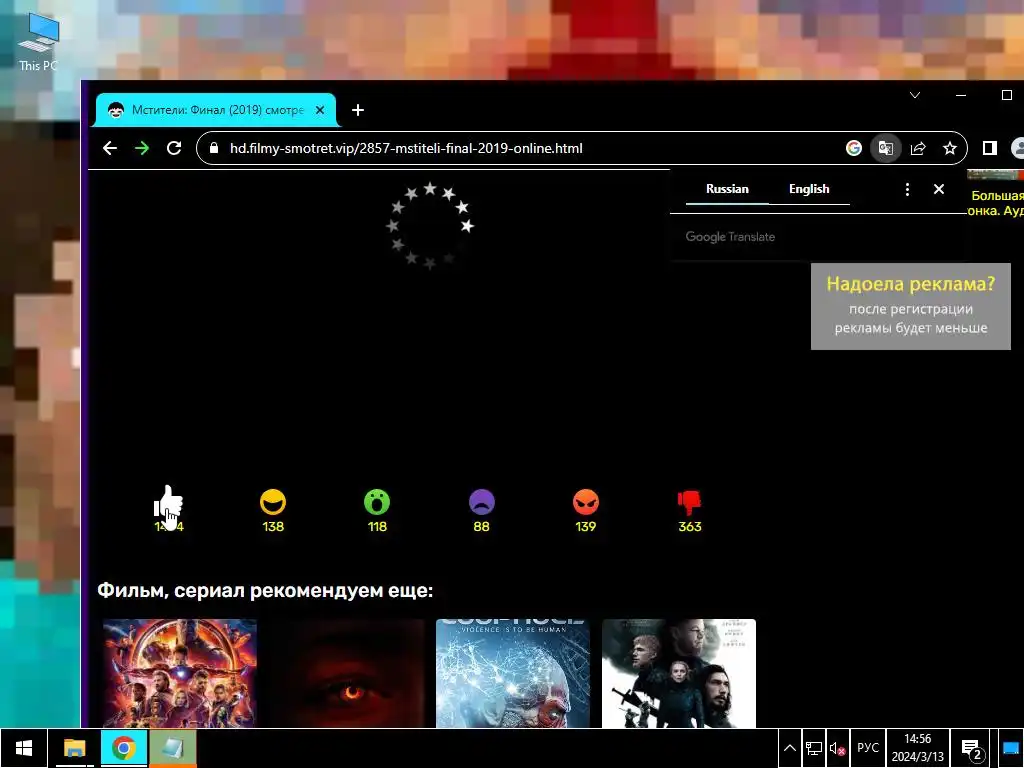Open the This PC desktop icon
The height and width of the screenshot is (768, 1024).
click(39, 42)
